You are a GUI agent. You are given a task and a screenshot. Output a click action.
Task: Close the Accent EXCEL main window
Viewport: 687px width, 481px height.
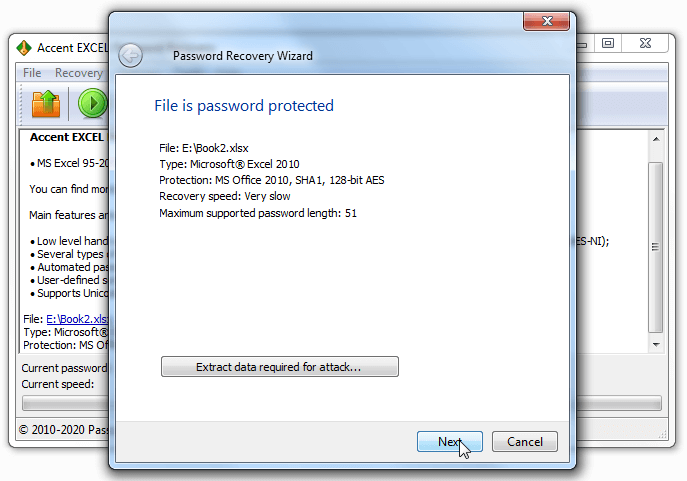coord(645,43)
